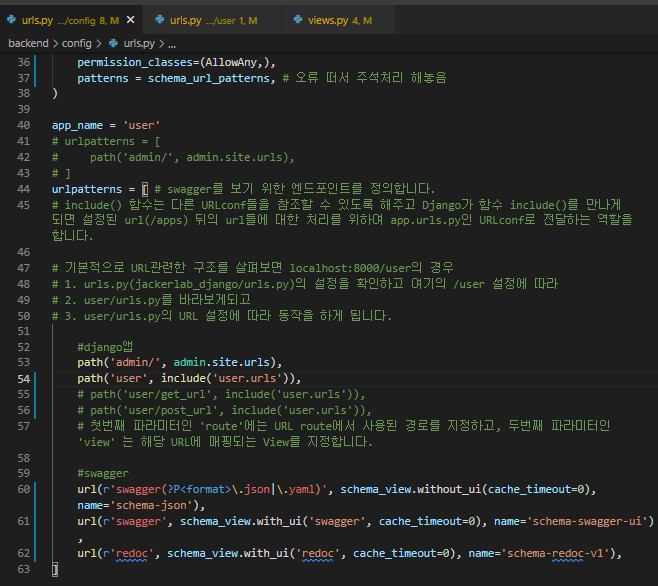Click "name='schema-redoc-v1'" on line 62
Viewport: 658px width, 586px height.
click(x=539, y=554)
